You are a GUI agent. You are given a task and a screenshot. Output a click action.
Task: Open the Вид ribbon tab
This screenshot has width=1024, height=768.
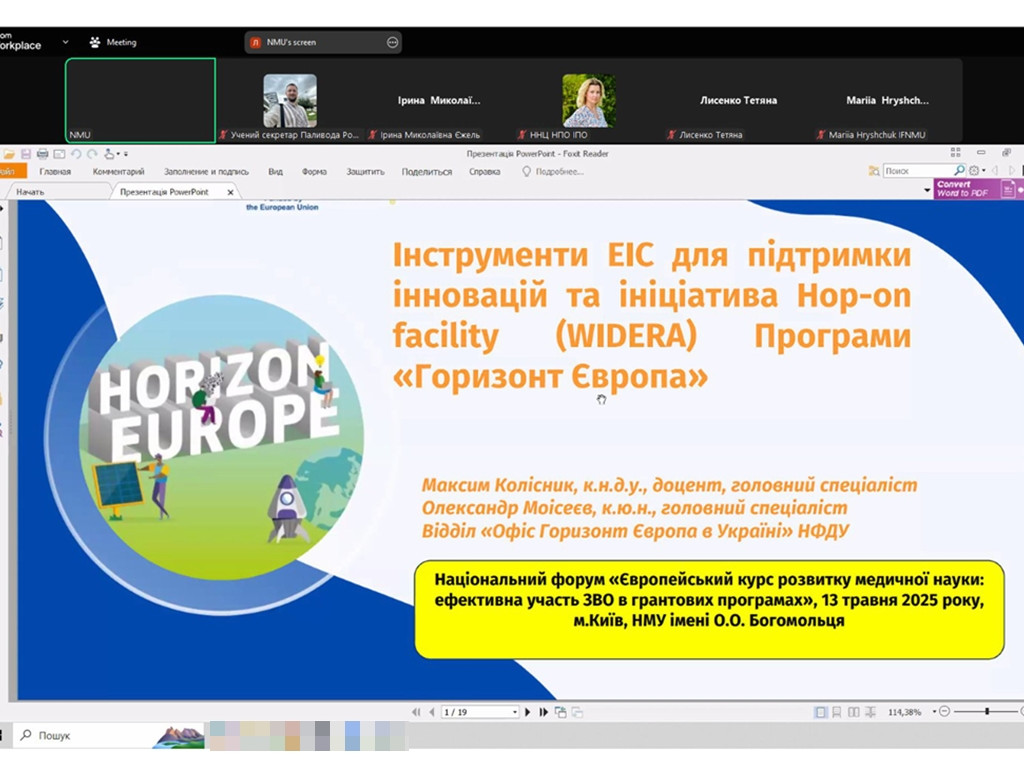pos(276,172)
